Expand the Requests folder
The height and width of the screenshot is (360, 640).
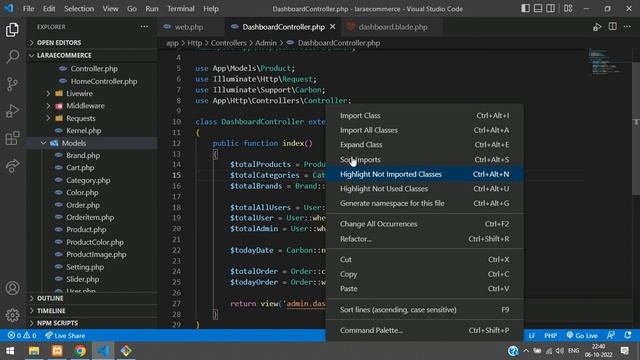(80, 118)
